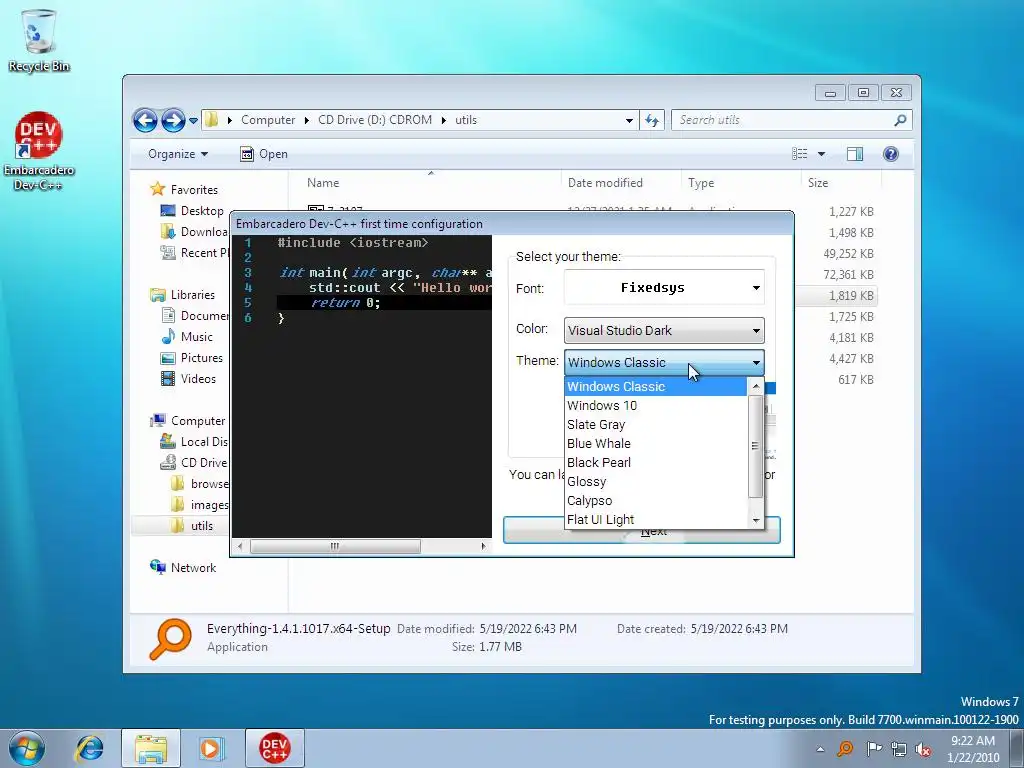This screenshot has height=768, width=1024.
Task: Click Start button on the taskbar
Action: (26, 748)
